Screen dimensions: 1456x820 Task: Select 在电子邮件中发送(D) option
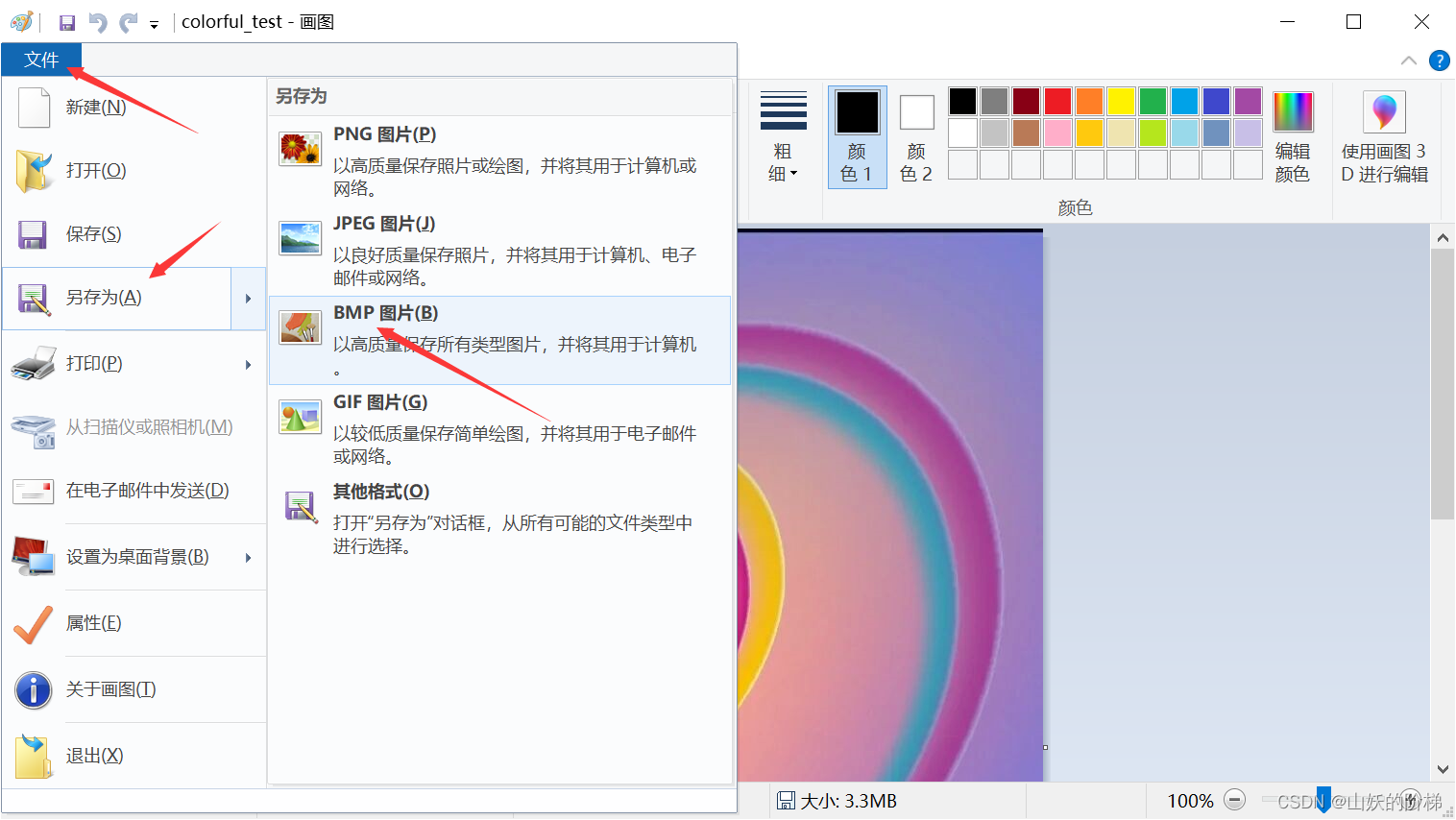(x=134, y=491)
